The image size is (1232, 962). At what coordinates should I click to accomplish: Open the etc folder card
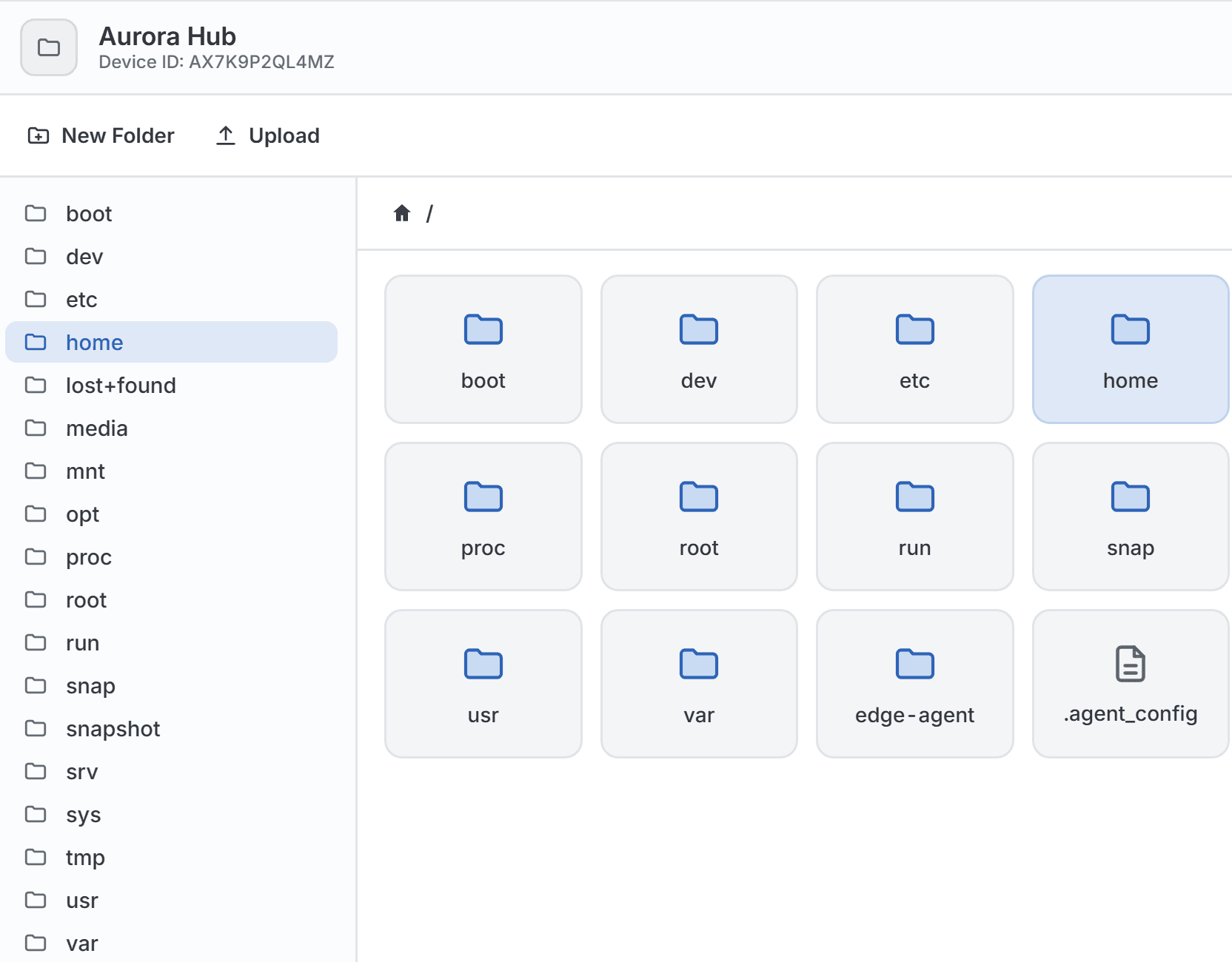(915, 349)
